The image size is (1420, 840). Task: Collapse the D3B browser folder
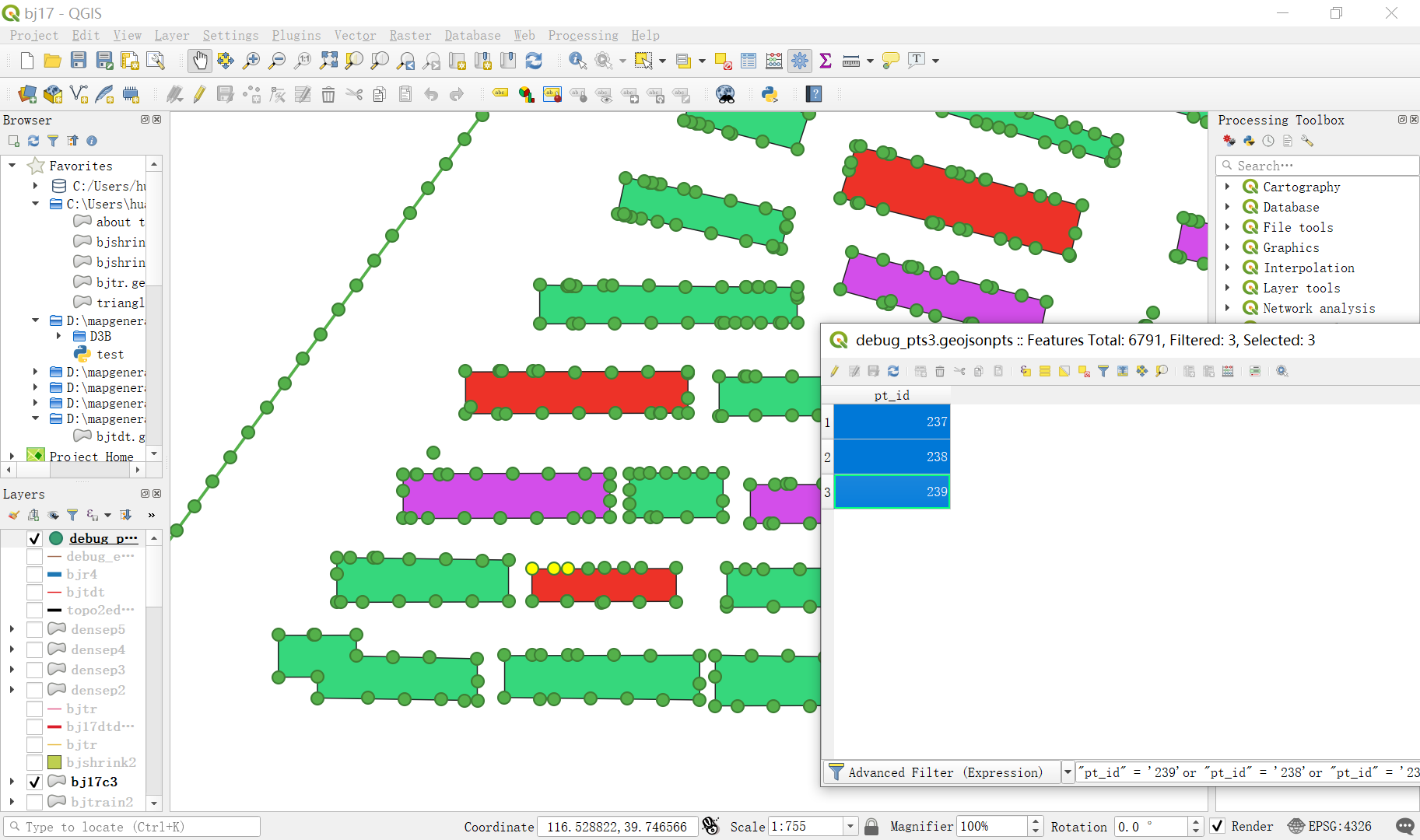click(x=58, y=336)
